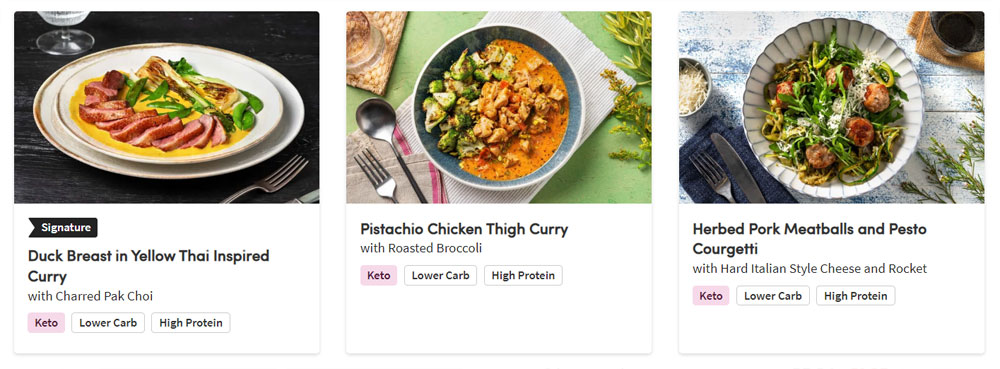Click the High Protein tag under Pistachio Chicken Thigh Curry
The width and height of the screenshot is (1000, 369).
pos(523,275)
